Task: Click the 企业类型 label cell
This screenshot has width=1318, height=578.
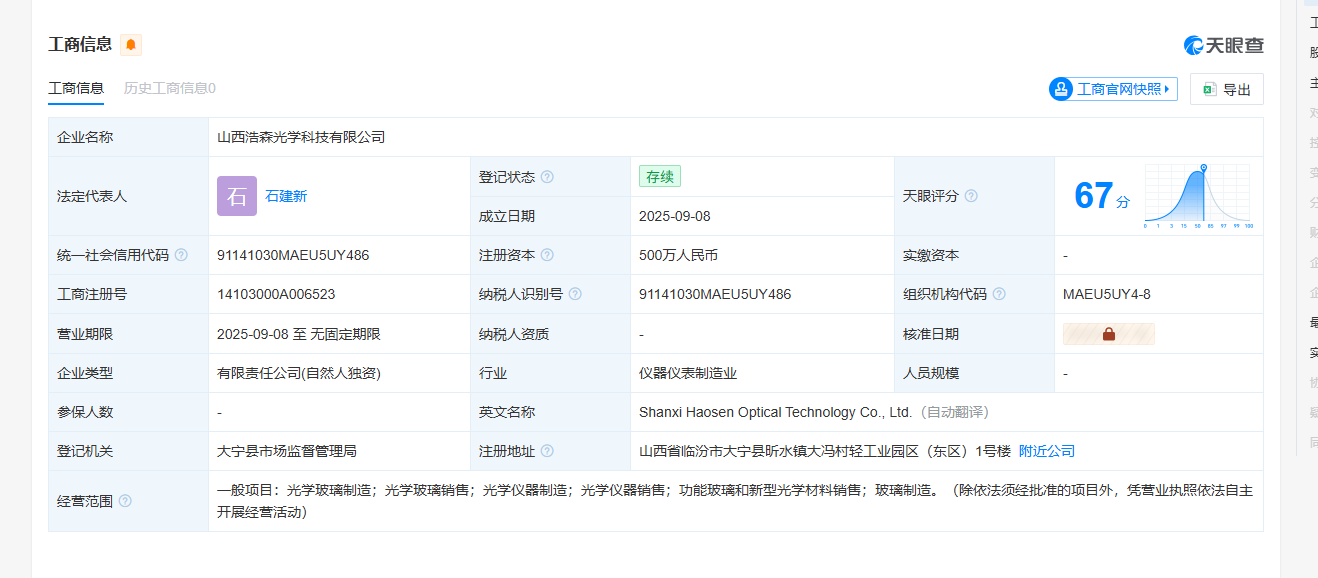Action: [129, 373]
